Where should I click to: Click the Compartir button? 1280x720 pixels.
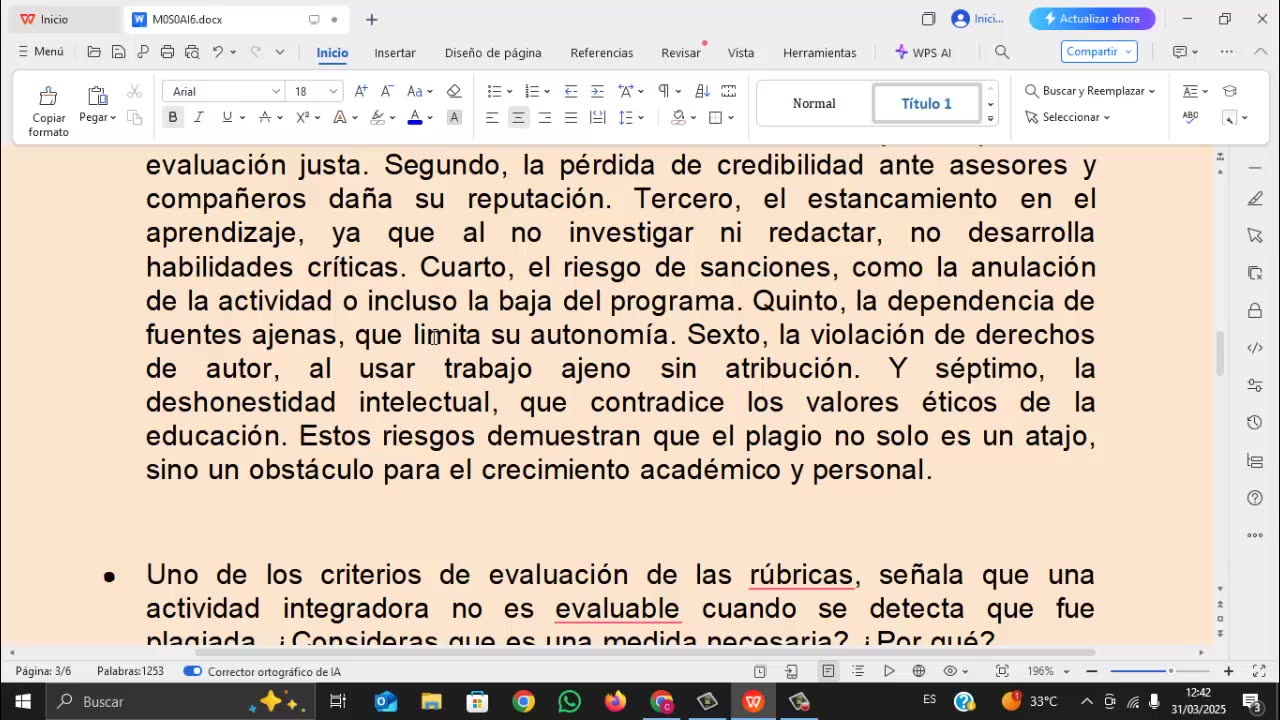coord(1099,52)
